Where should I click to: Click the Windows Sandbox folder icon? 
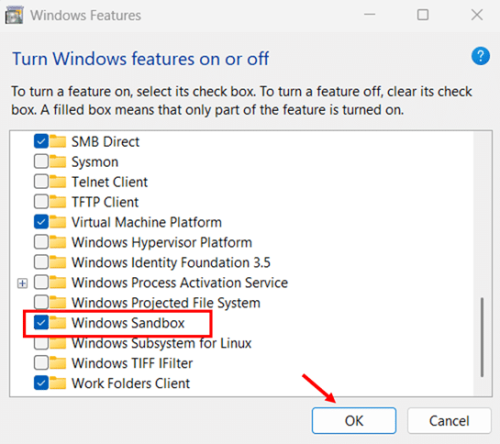pos(58,322)
